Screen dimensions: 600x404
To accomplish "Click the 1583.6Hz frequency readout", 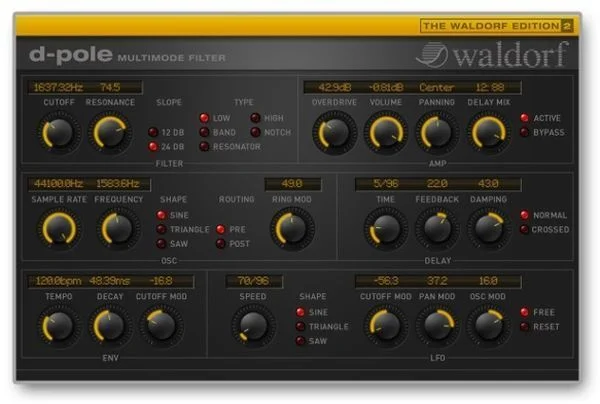I will (118, 184).
